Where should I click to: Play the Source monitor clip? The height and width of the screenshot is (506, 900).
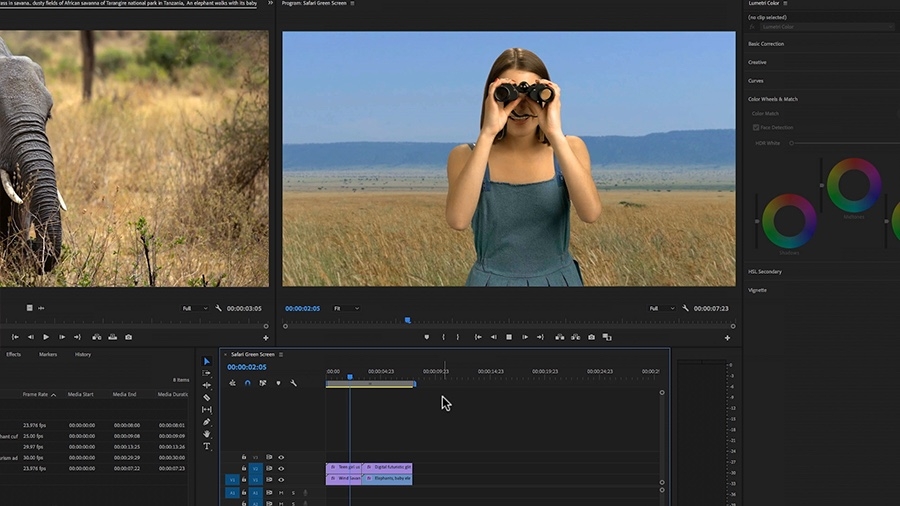46,337
